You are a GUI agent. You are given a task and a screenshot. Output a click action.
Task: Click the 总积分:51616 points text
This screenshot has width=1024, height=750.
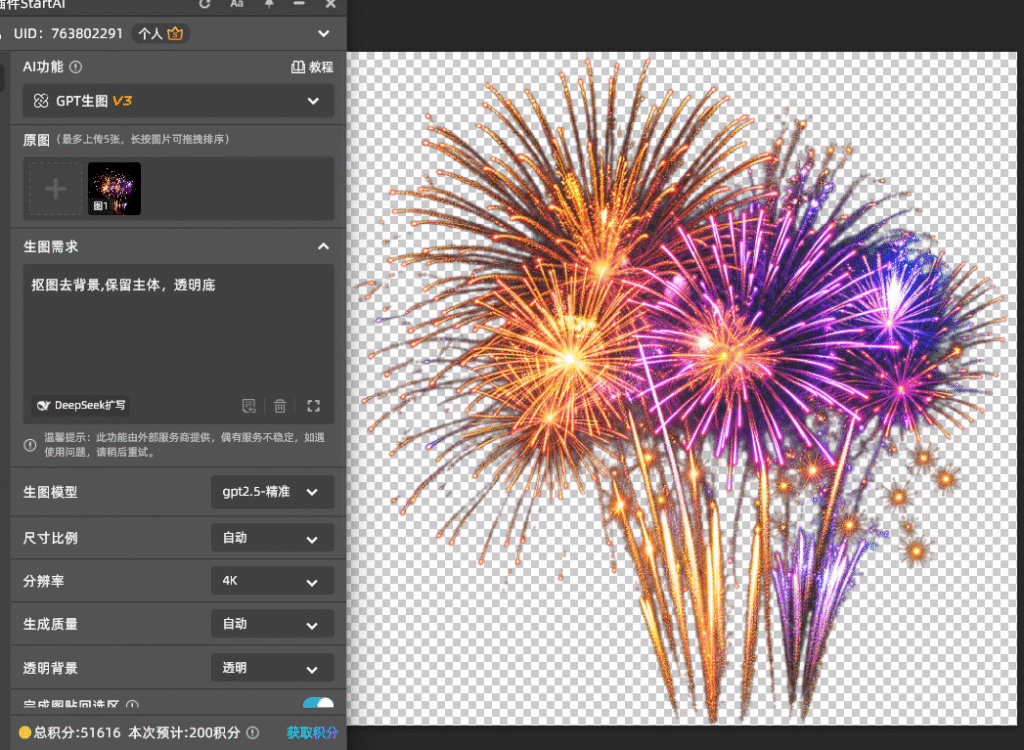(77, 732)
